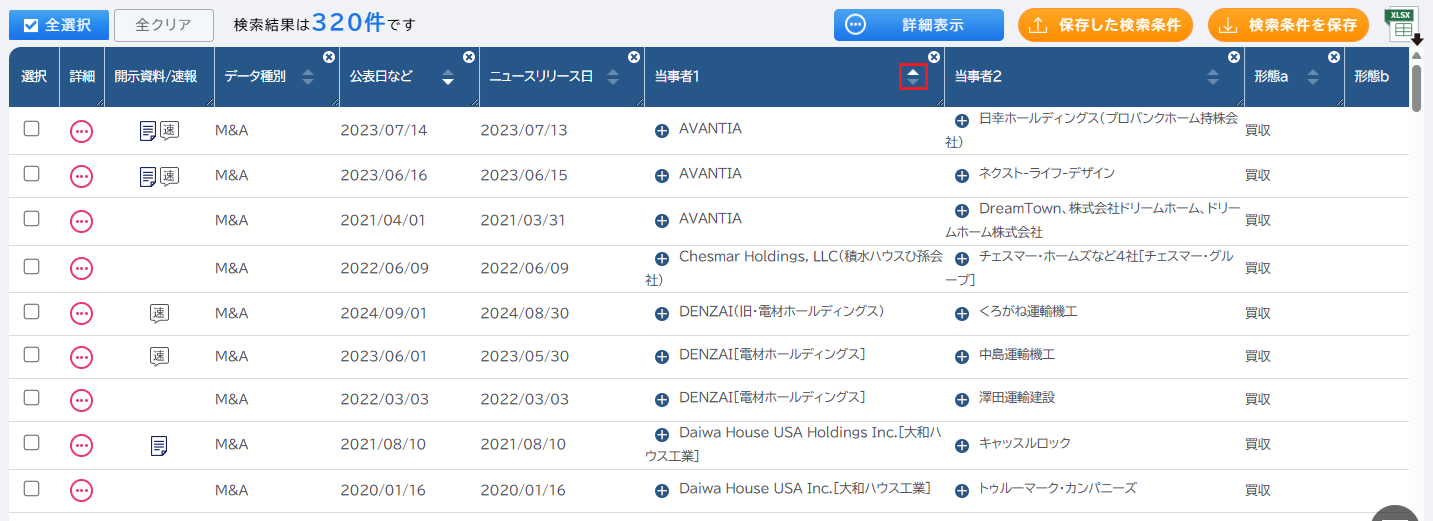Open detail menu for AVANTIA 2021/04/01 row
Viewport: 1433px width, 521px height.
(x=82, y=221)
